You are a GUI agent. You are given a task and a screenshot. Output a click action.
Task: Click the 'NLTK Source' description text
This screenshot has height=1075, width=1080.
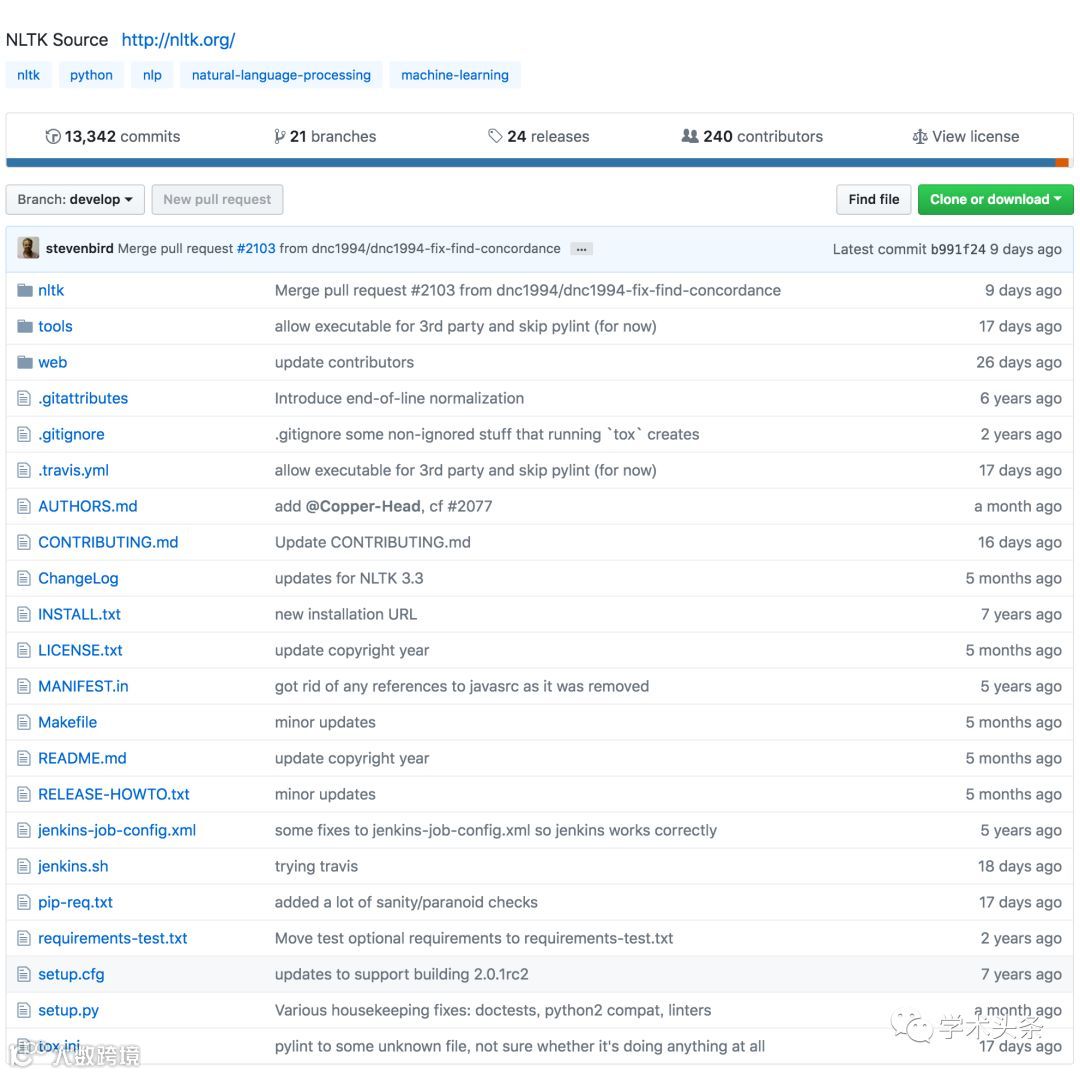(57, 40)
